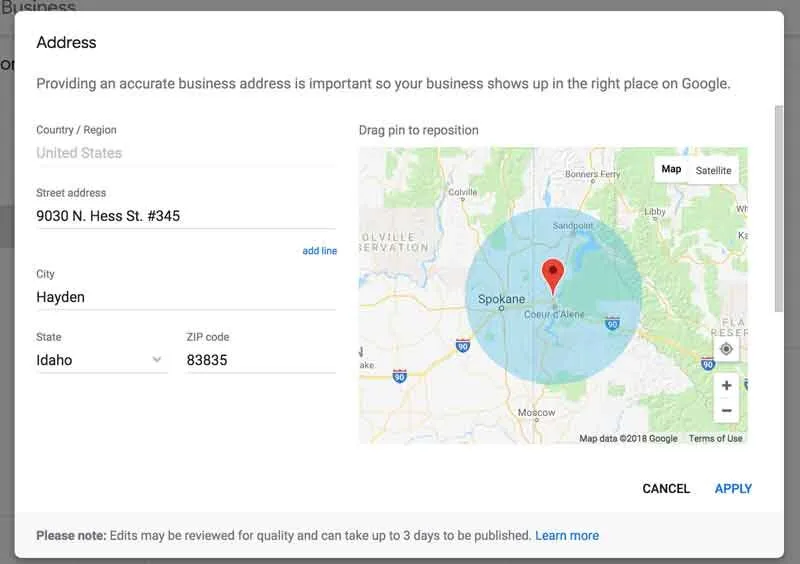Zoom out the map with minus button
The width and height of the screenshot is (800, 564).
pos(727,410)
